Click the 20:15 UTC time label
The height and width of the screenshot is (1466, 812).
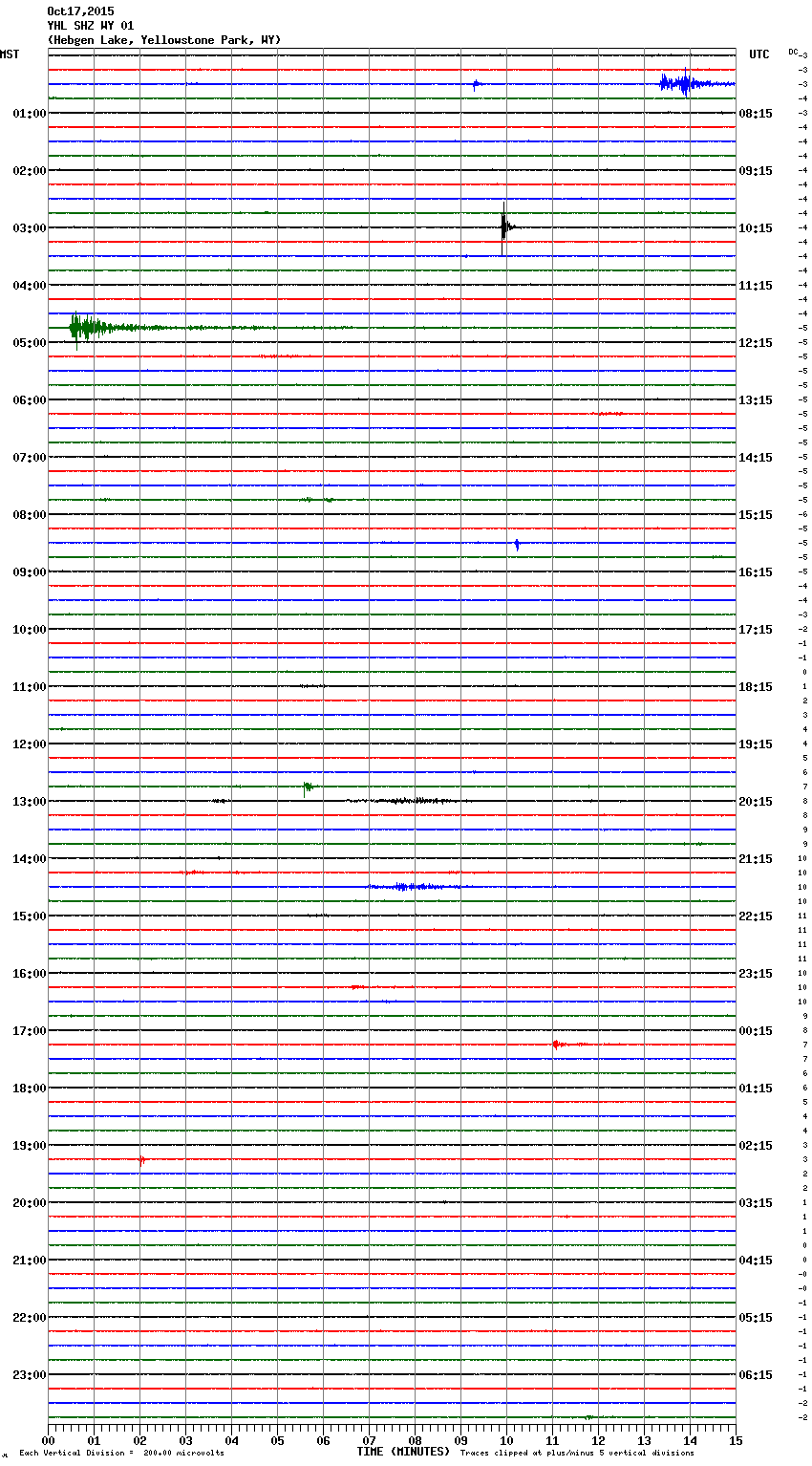(756, 801)
